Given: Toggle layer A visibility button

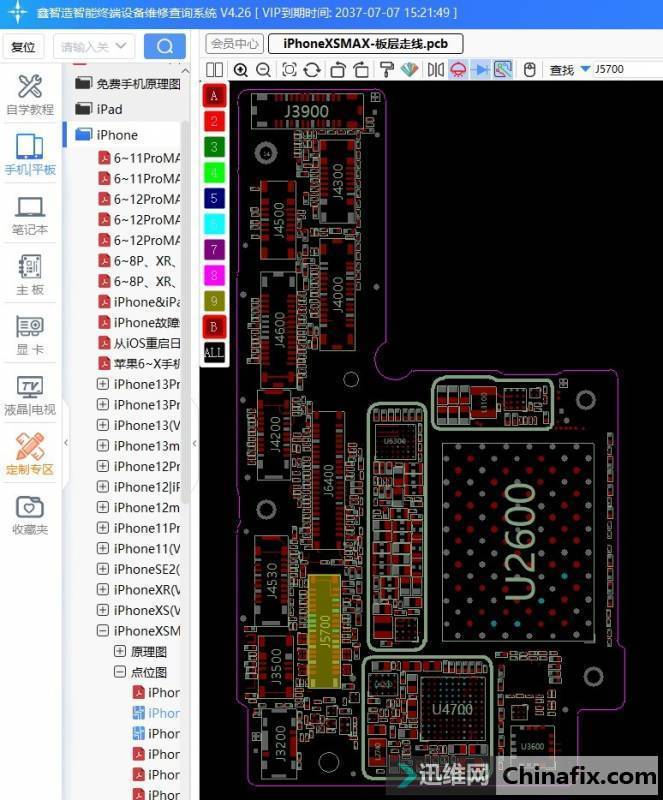Looking at the screenshot, I should coord(214,95).
